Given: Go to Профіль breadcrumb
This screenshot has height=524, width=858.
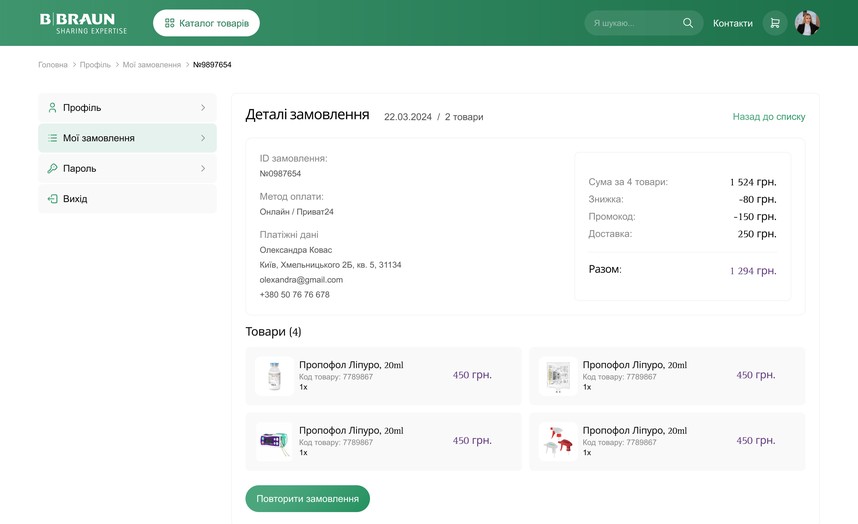Looking at the screenshot, I should [95, 65].
